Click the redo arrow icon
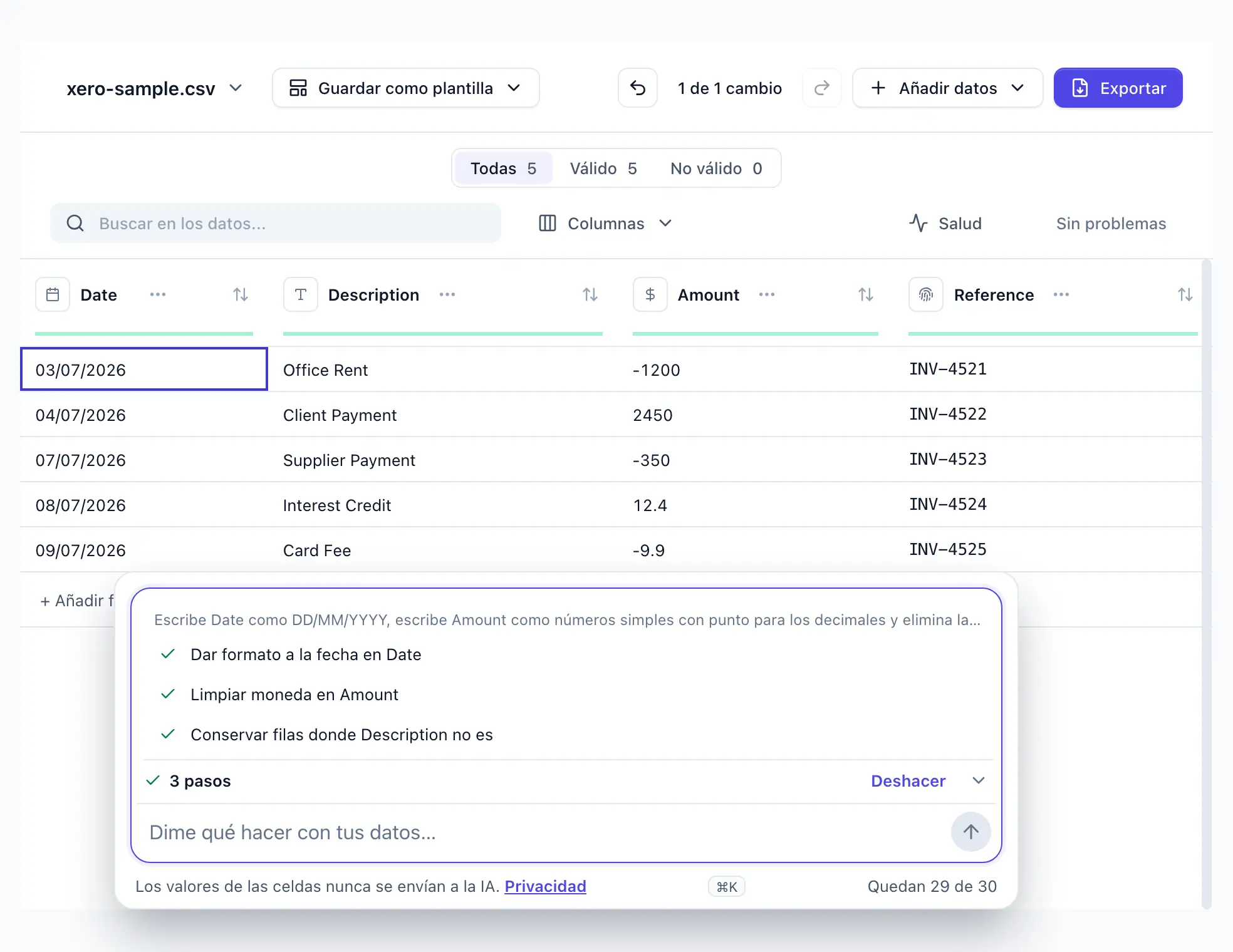The height and width of the screenshot is (952, 1233). point(822,88)
